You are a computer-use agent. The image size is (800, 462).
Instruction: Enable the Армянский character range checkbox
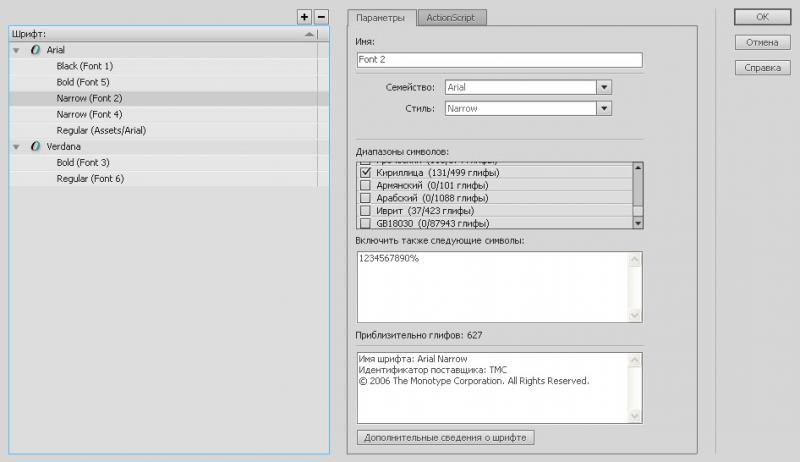pos(365,185)
